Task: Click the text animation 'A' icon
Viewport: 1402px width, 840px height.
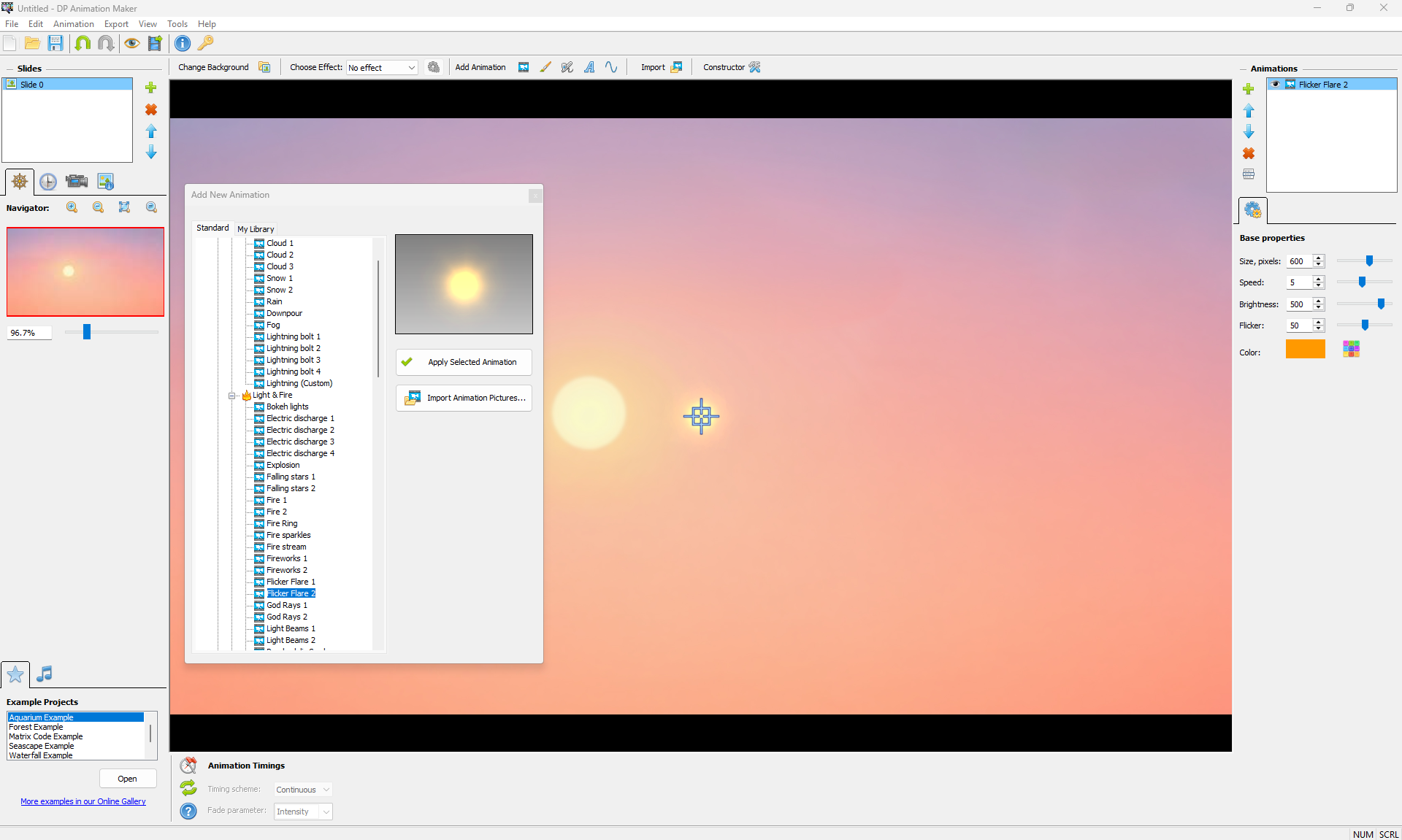Action: (x=589, y=67)
